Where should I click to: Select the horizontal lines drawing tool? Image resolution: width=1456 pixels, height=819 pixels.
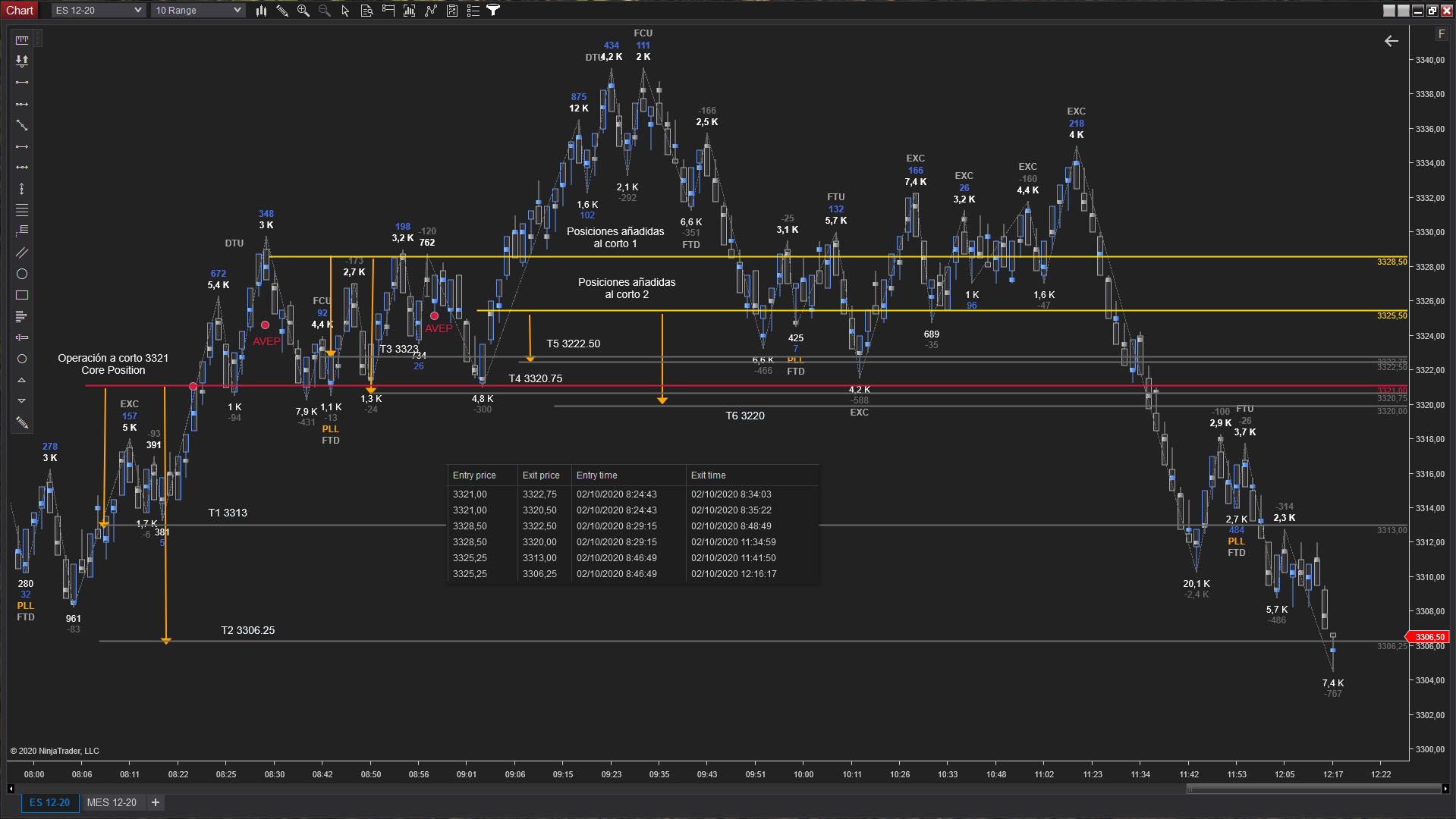pyautogui.click(x=22, y=210)
